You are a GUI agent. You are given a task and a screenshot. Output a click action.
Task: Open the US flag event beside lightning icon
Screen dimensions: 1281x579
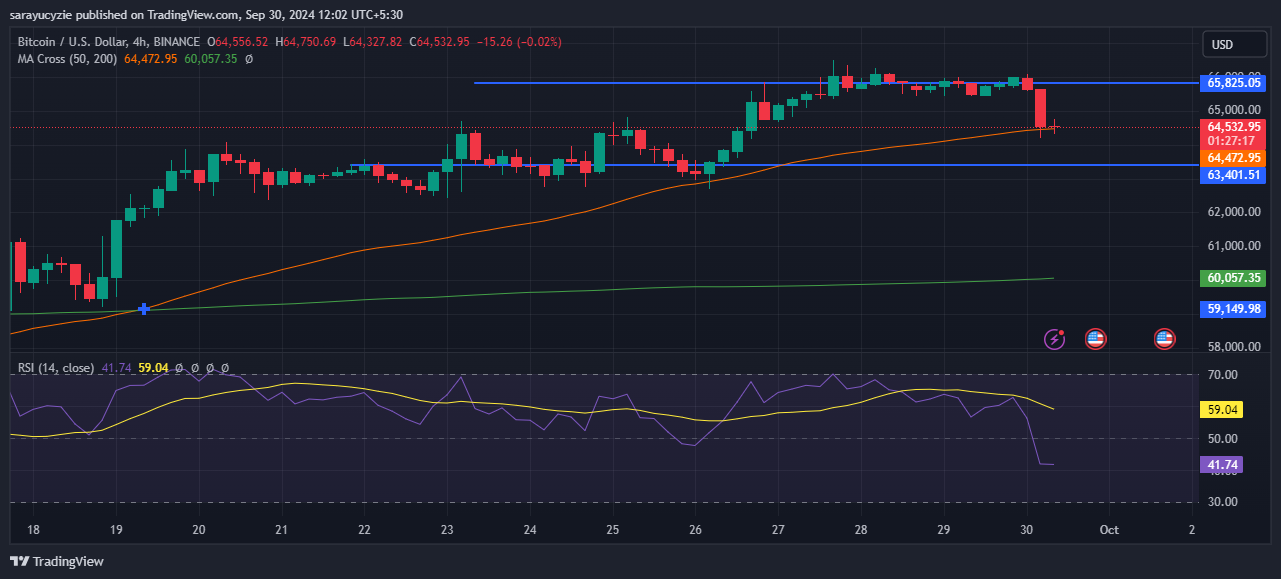pos(1095,339)
